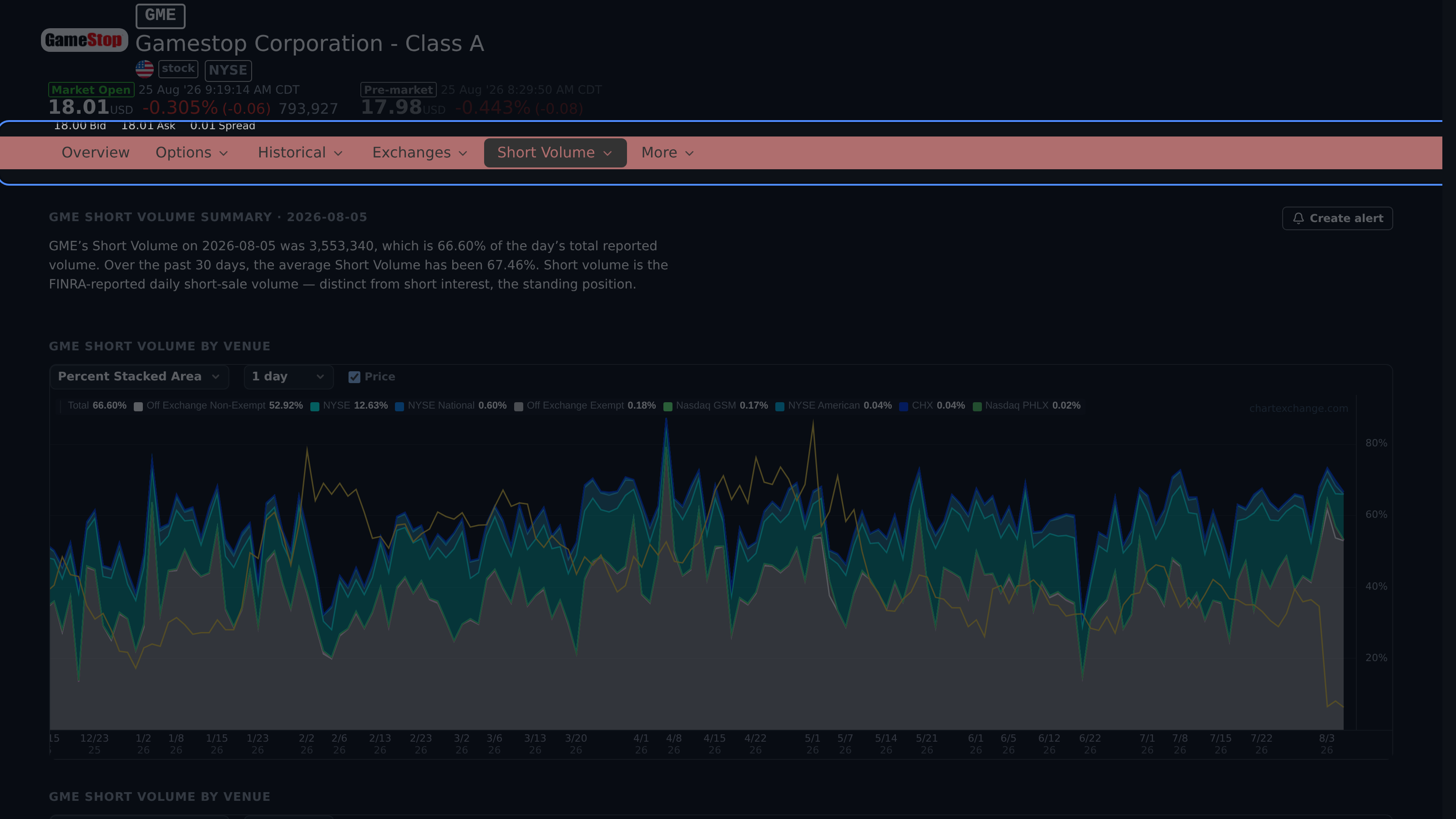Image resolution: width=1456 pixels, height=819 pixels.
Task: Click the 0.01 Spread text
Action: (x=222, y=126)
